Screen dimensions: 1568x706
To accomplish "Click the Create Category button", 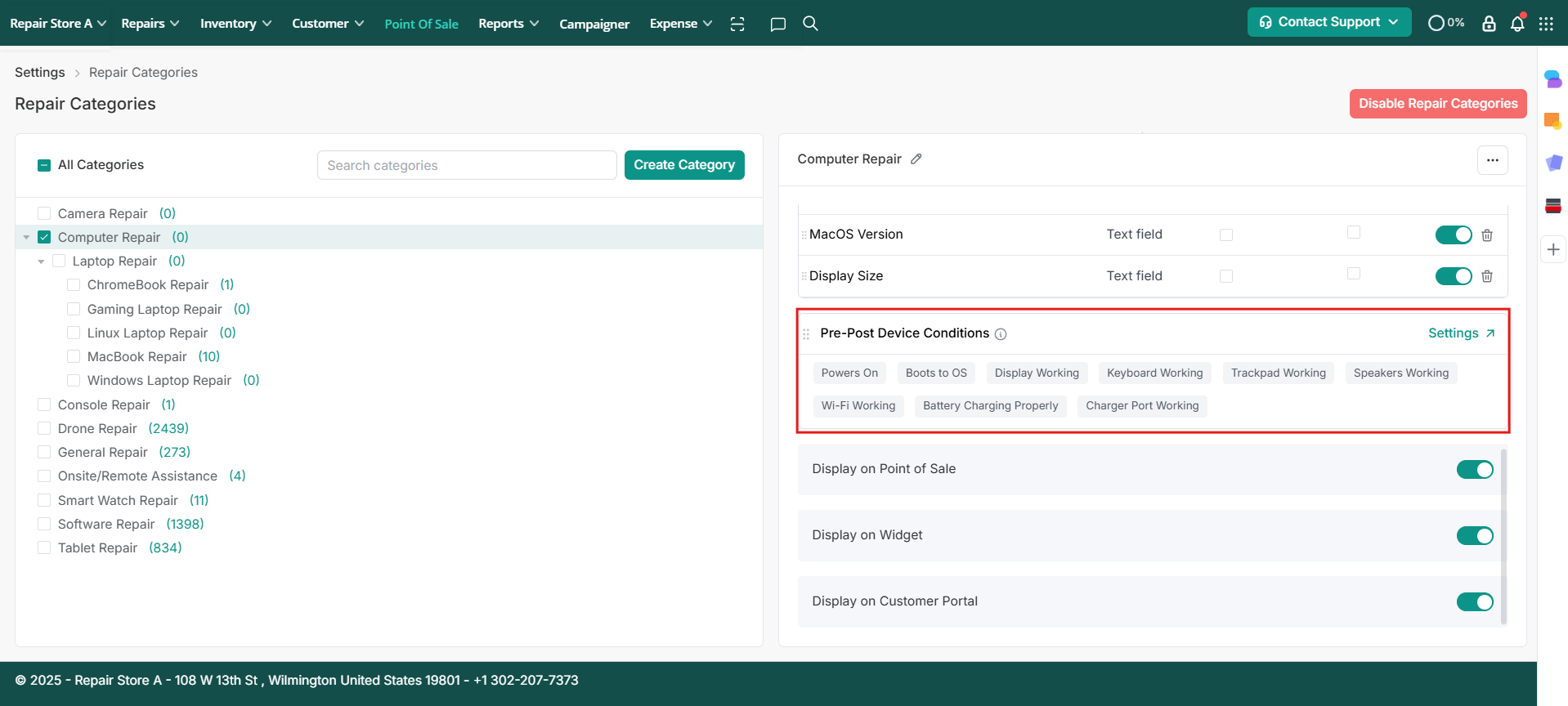I will tap(683, 165).
